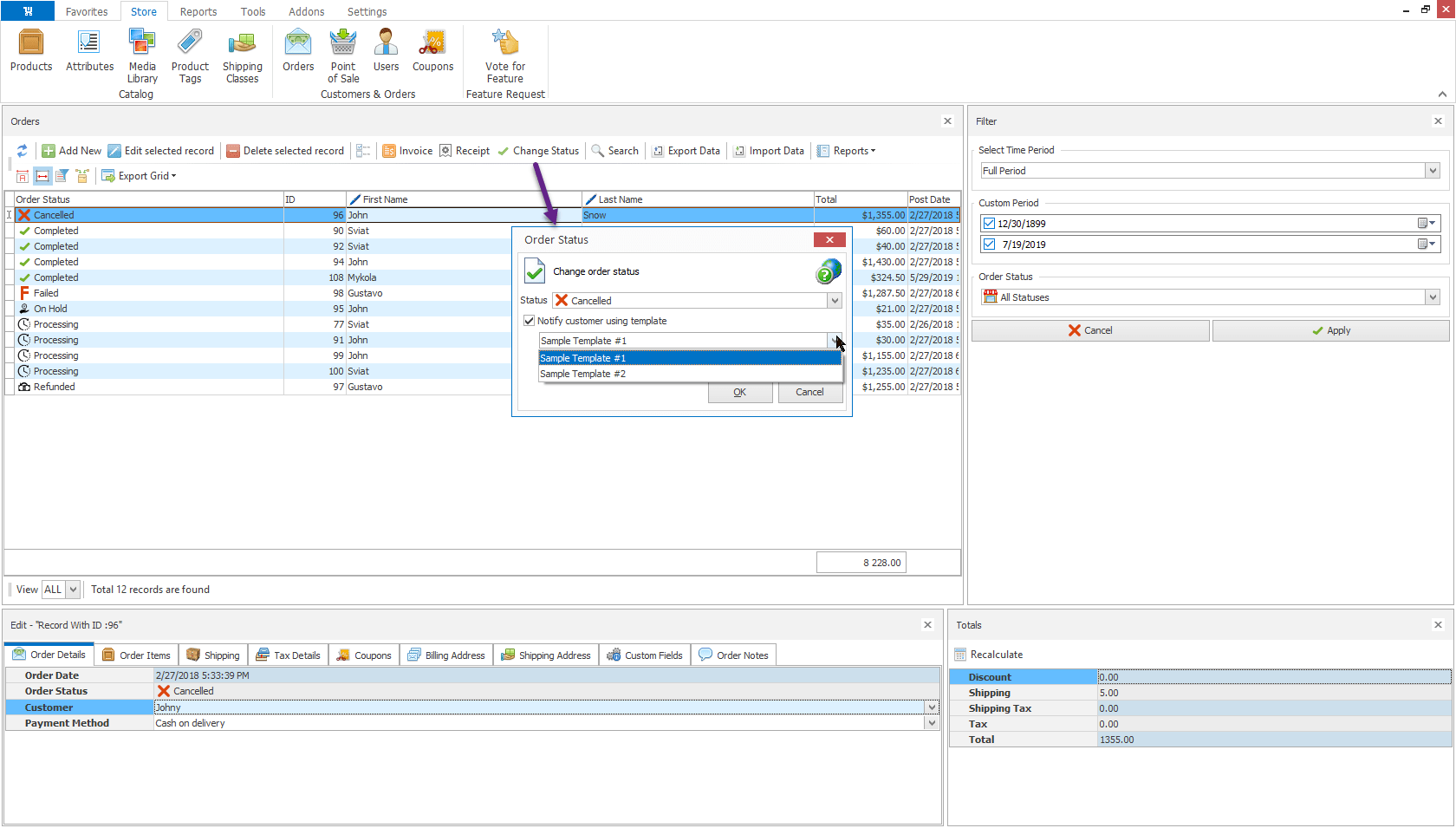Choose Sample Template #1 from list

[x=690, y=358]
